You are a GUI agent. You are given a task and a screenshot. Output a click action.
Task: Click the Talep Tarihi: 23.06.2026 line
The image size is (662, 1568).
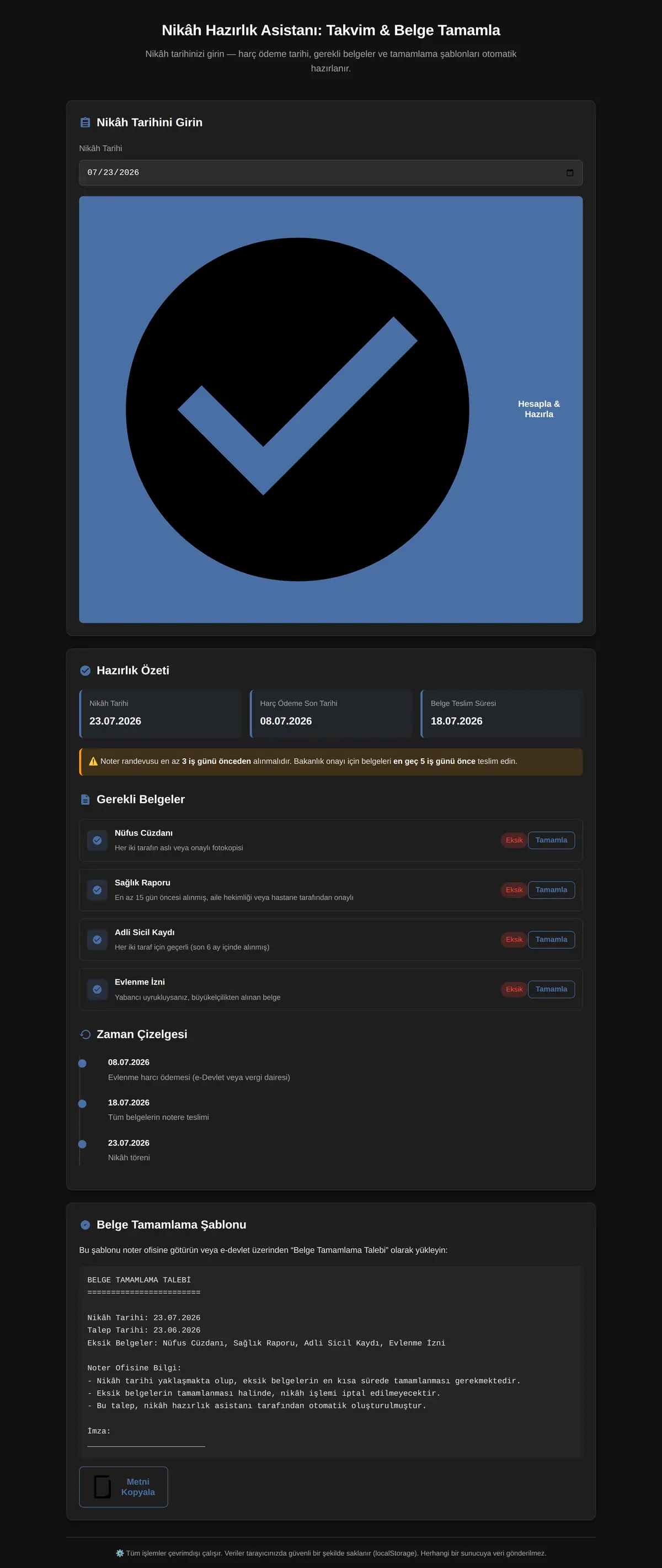click(x=143, y=1330)
